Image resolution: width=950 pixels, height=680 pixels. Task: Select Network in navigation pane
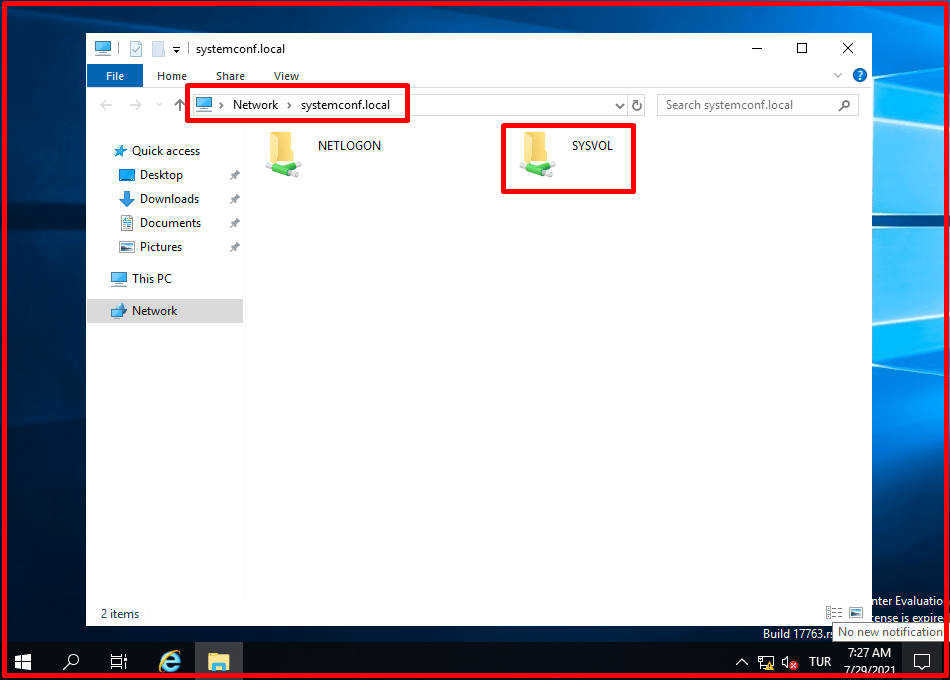coord(165,311)
